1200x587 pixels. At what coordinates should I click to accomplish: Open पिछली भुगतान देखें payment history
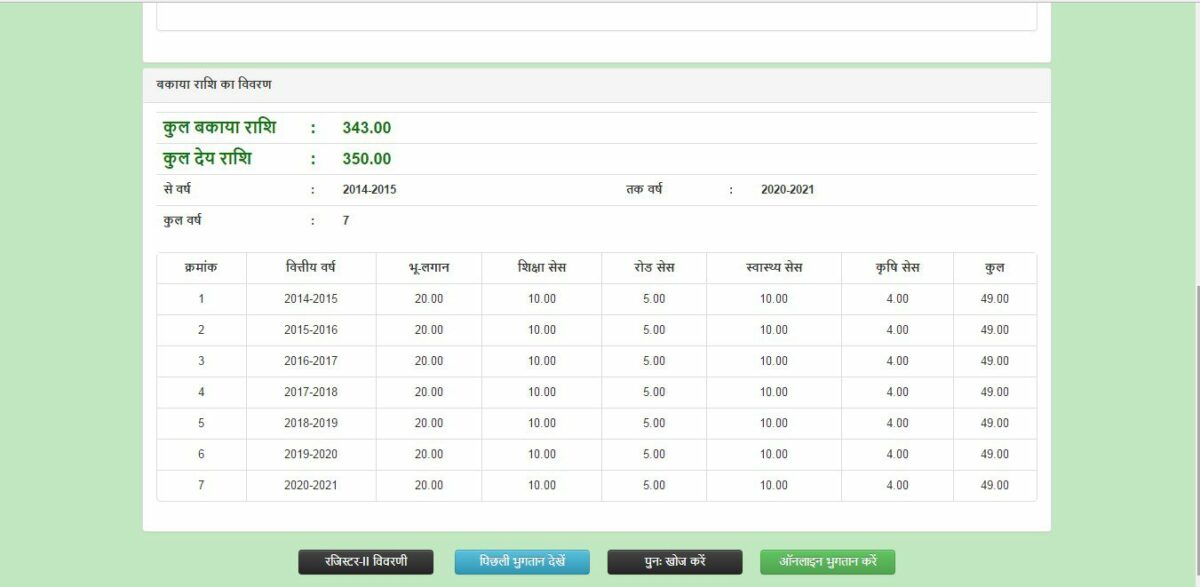tap(523, 562)
